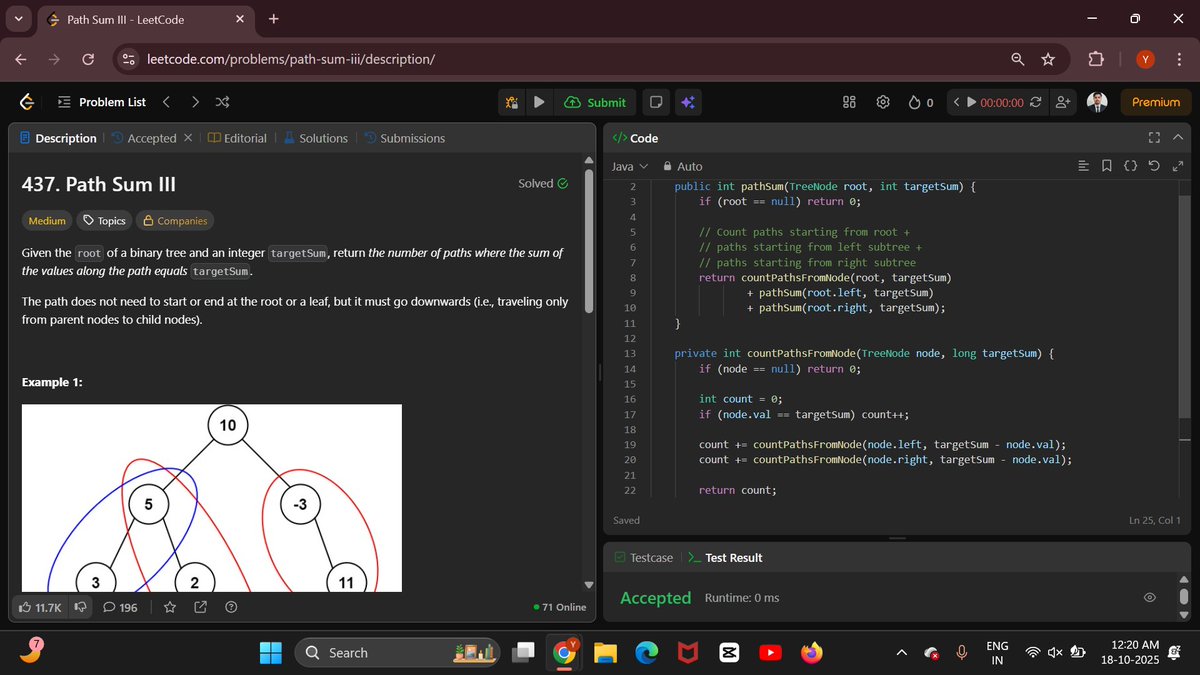
Task: Submit the solution
Action: [595, 102]
